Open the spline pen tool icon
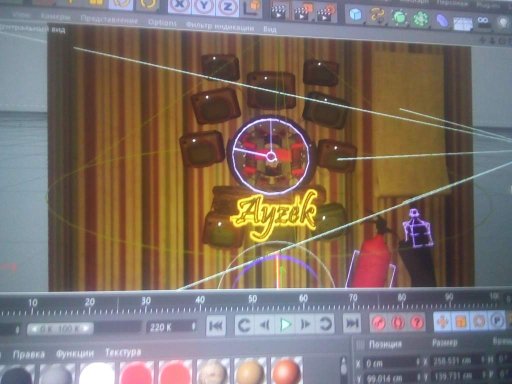This screenshot has height=384, width=512. [377, 16]
